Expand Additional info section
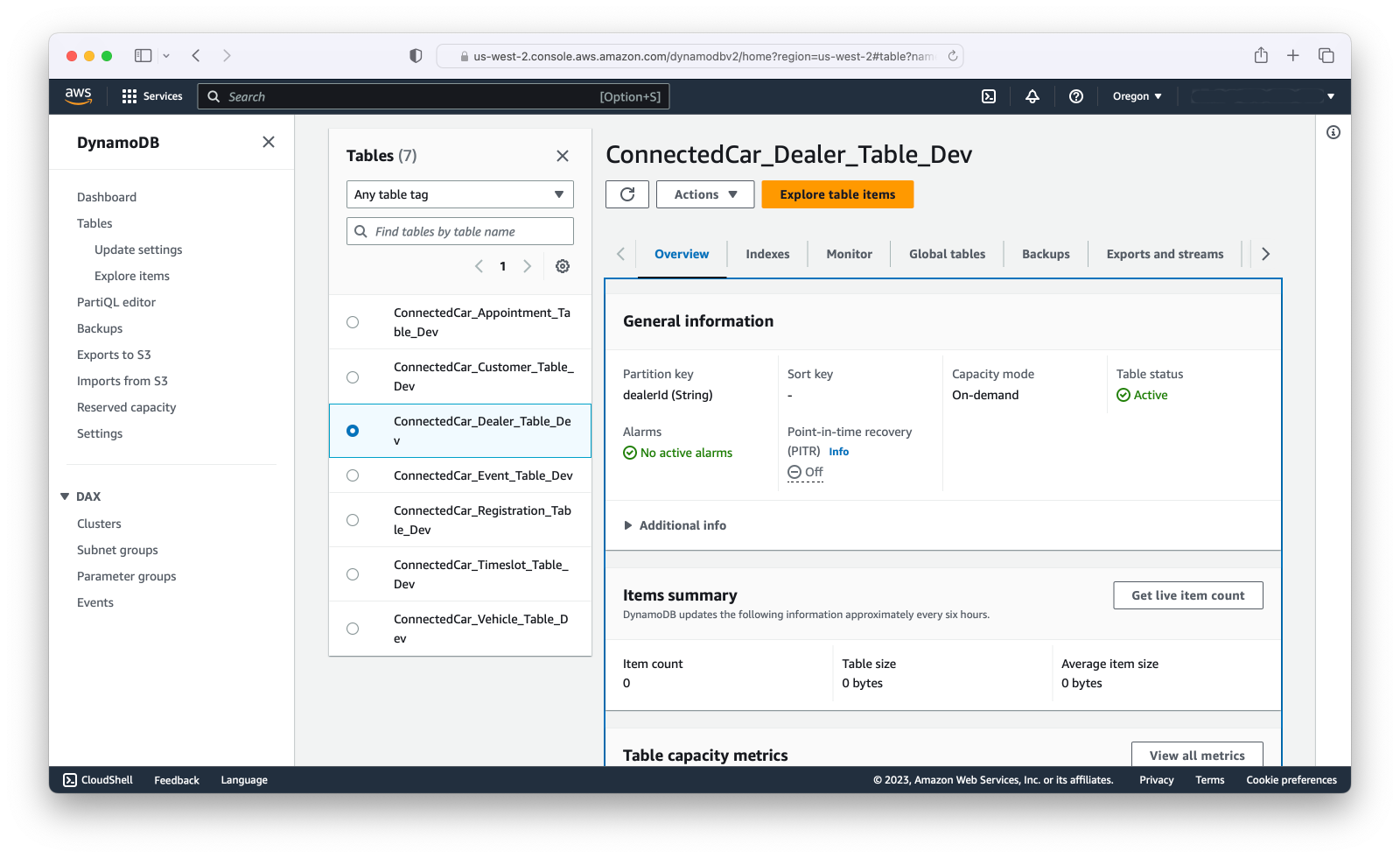 pos(675,525)
